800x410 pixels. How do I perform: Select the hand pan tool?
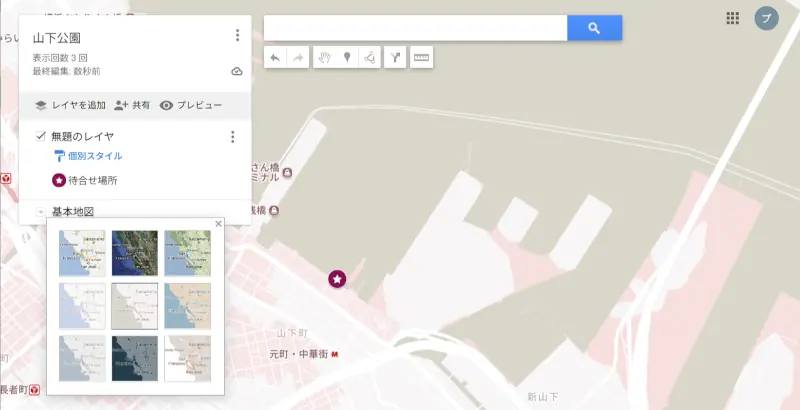click(x=324, y=58)
